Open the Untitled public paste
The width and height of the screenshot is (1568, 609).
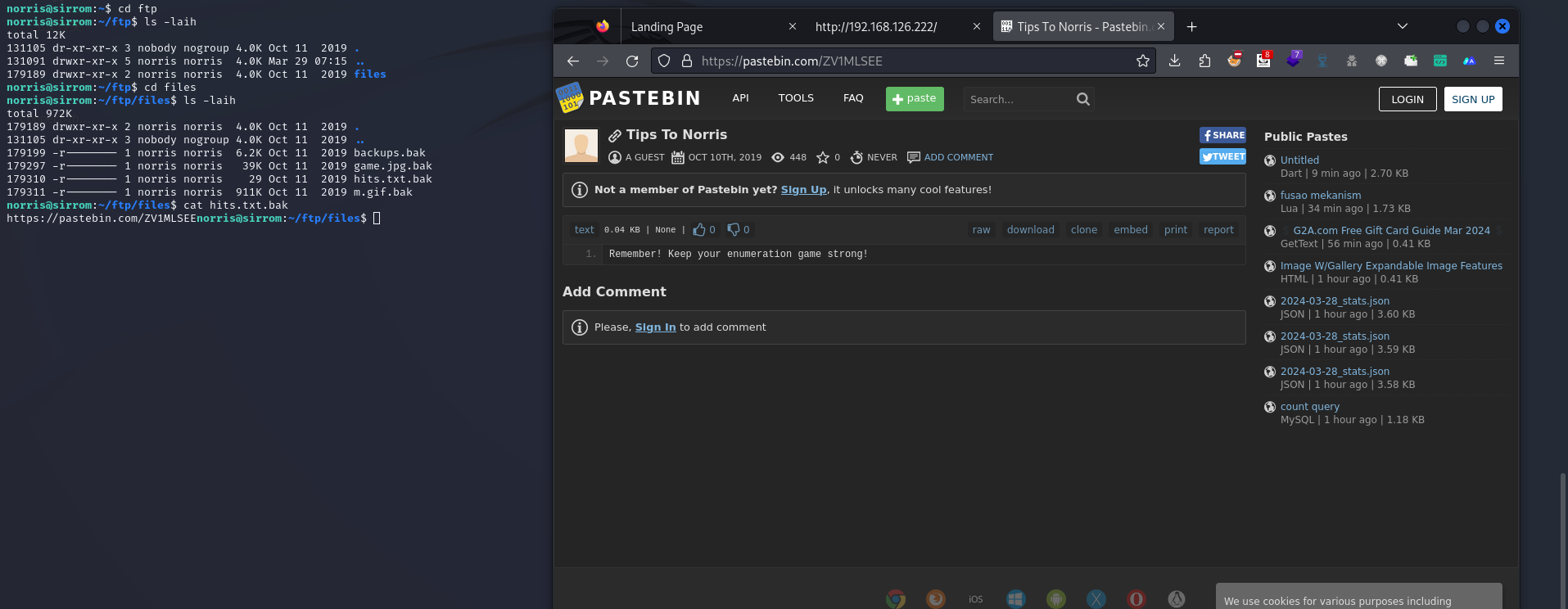pyautogui.click(x=1299, y=160)
